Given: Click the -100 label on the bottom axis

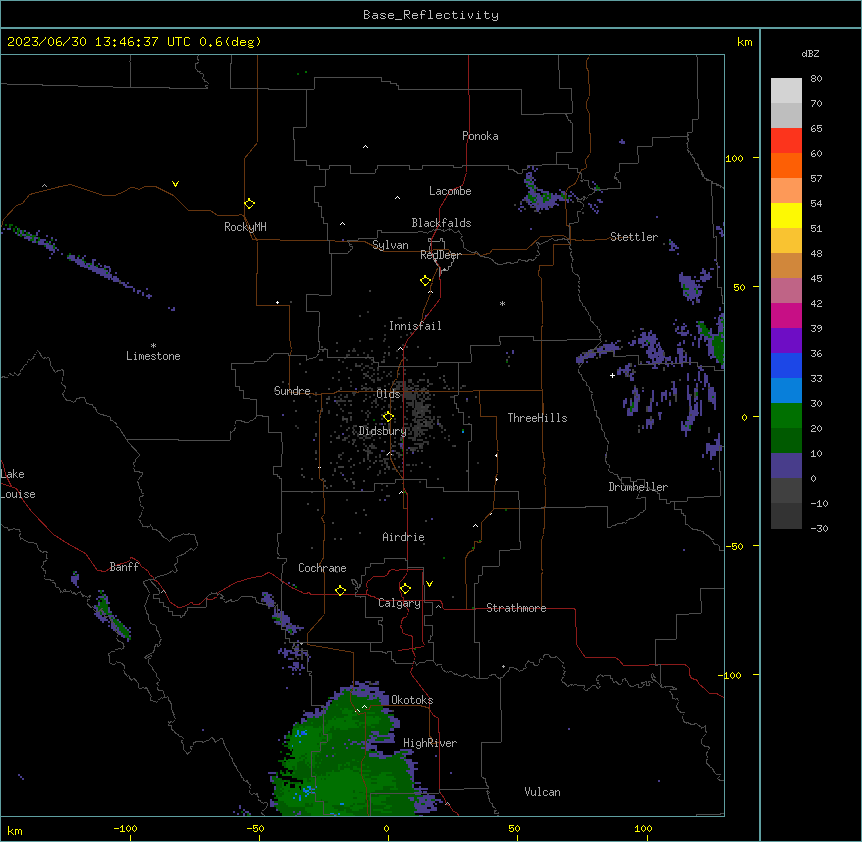Looking at the screenshot, I should pos(125,828).
